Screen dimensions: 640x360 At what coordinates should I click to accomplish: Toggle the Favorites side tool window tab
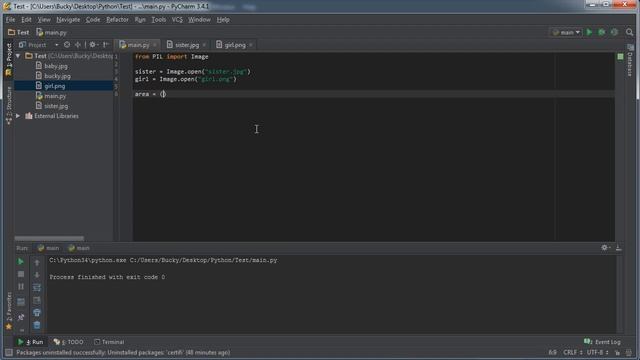tap(9, 311)
